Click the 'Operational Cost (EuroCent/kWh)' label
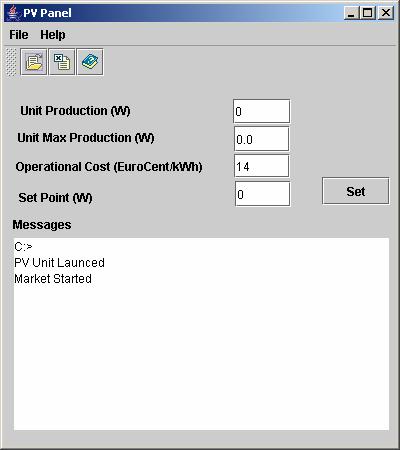Viewport: 400px width, 450px height. (x=109, y=167)
